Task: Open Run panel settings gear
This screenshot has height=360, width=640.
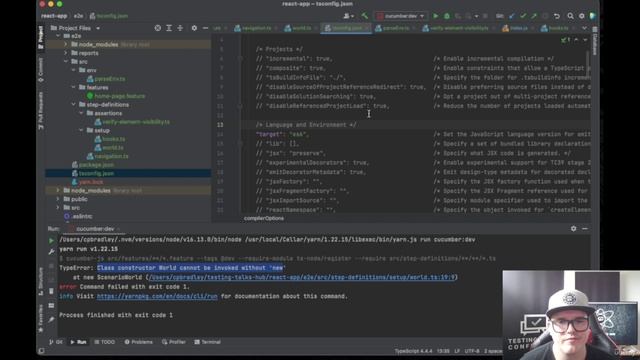Action: click(x=573, y=229)
